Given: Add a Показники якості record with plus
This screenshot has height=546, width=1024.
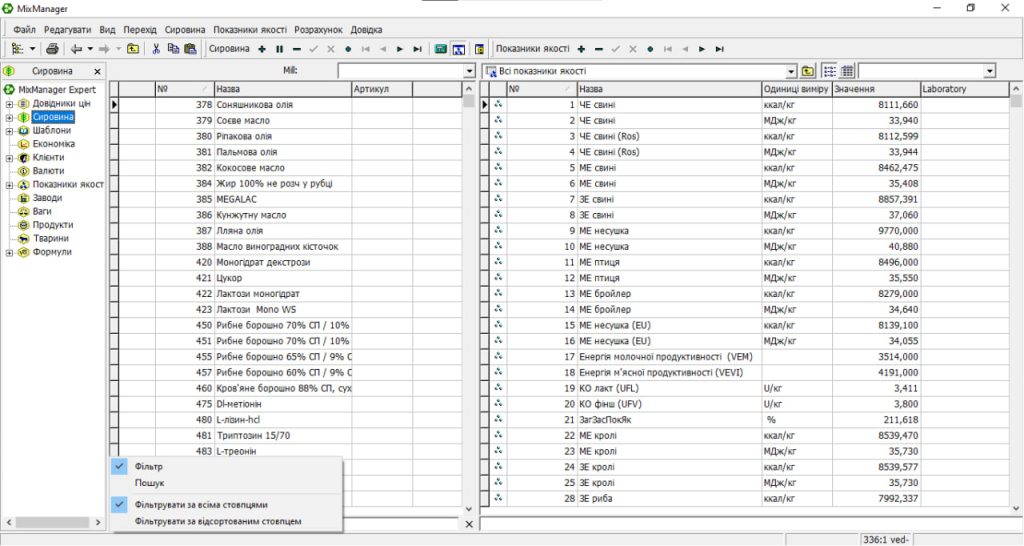Looking at the screenshot, I should (581, 49).
